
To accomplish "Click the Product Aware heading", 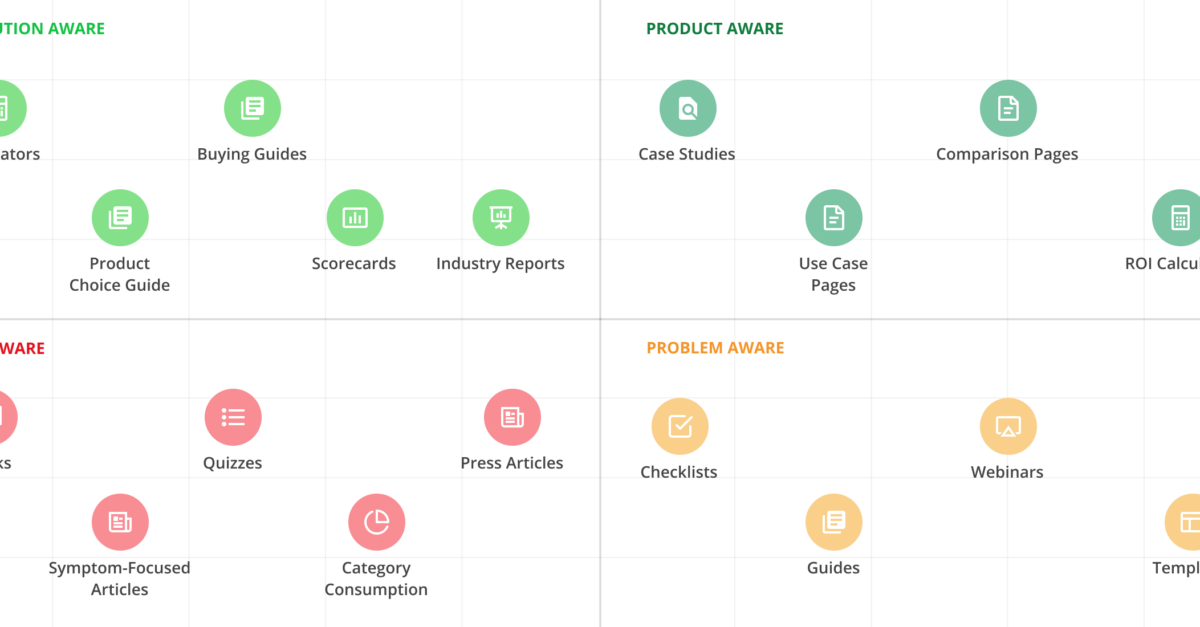I will [x=715, y=29].
